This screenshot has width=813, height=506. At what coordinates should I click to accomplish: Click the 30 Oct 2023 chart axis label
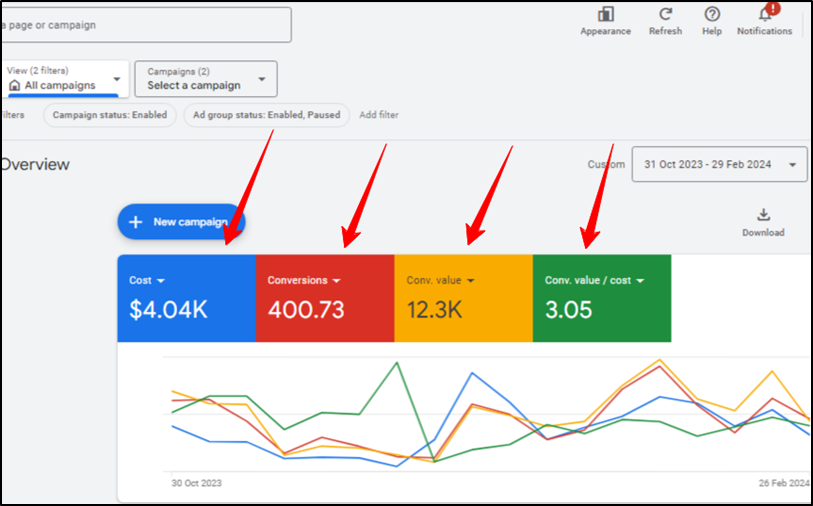click(197, 483)
